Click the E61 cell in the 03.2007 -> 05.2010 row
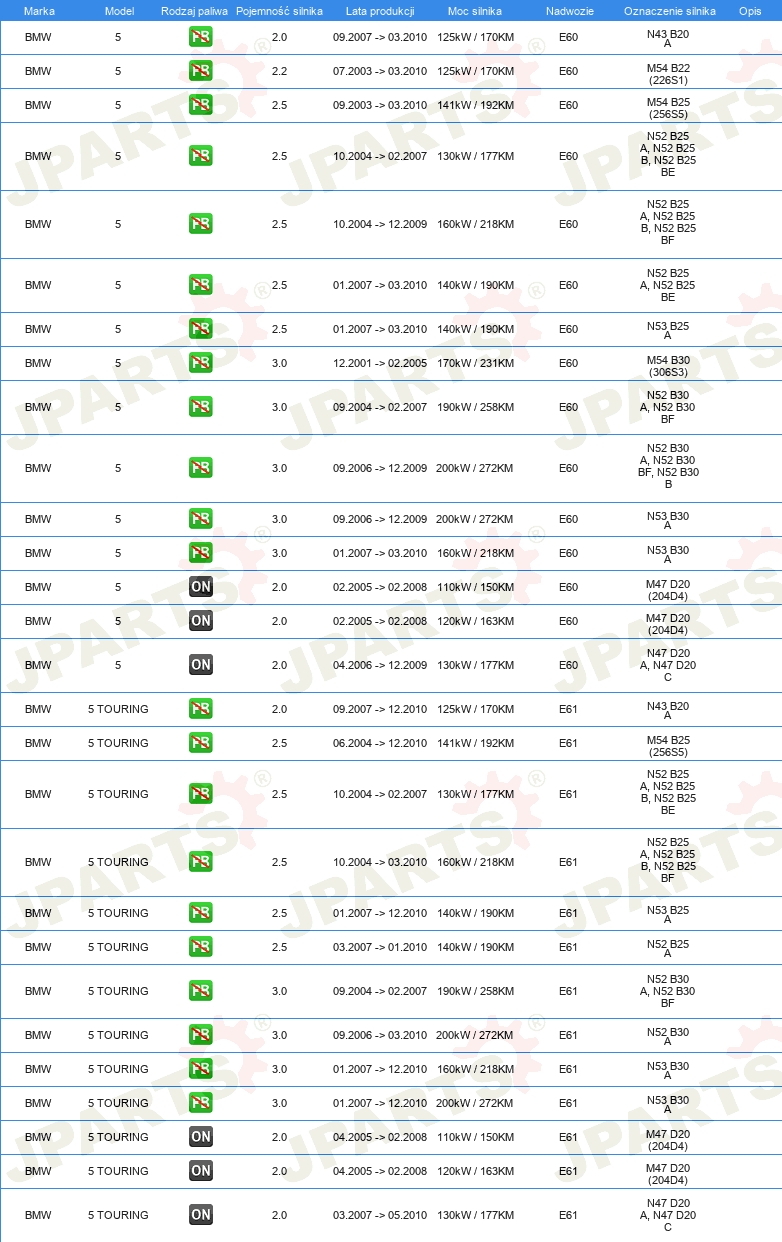The height and width of the screenshot is (1242, 782). pyautogui.click(x=568, y=1215)
